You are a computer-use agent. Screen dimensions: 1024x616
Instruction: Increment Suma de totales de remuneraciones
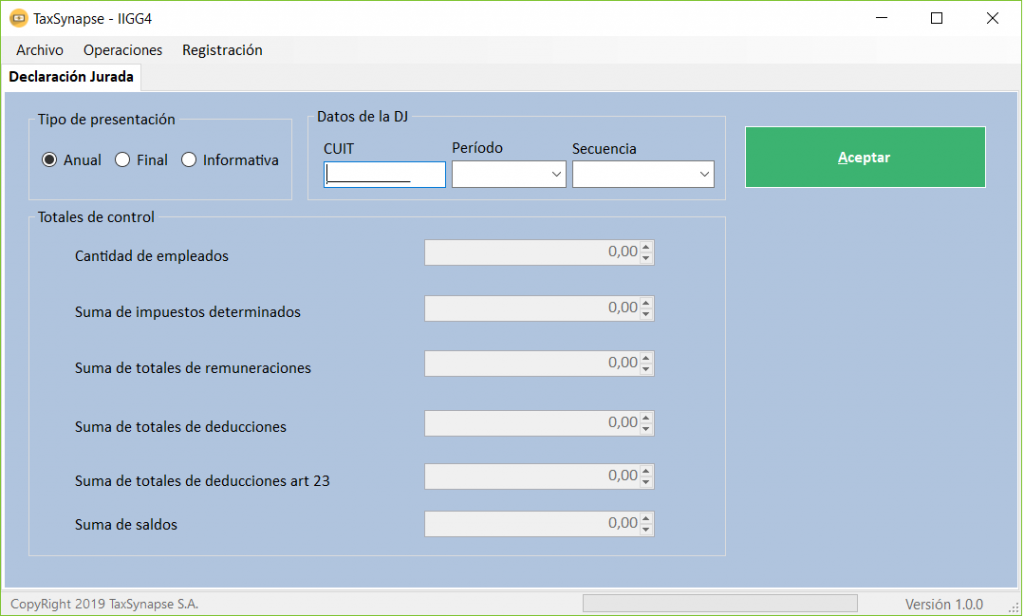(646, 358)
